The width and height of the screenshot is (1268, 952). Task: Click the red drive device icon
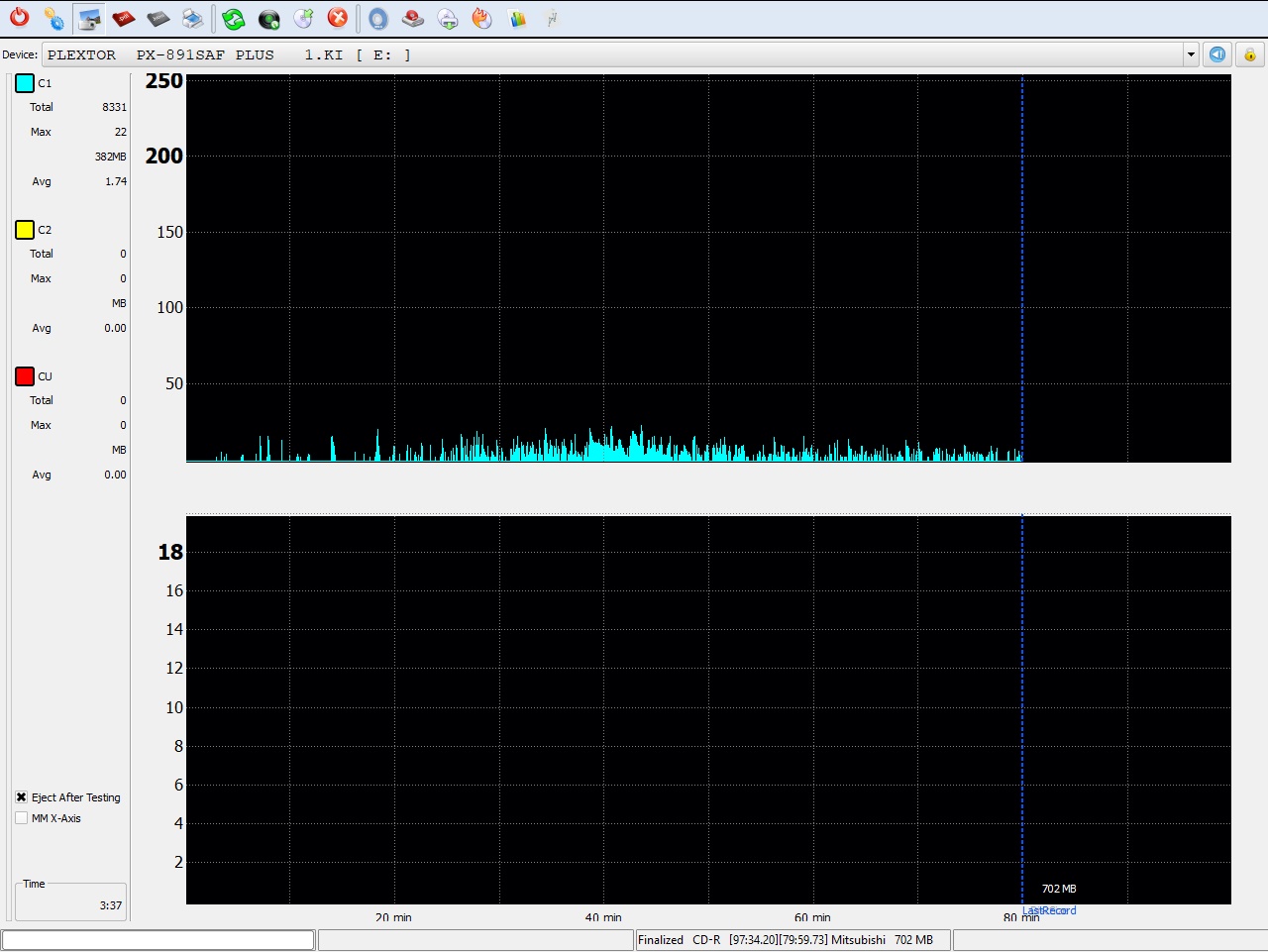[x=413, y=18]
